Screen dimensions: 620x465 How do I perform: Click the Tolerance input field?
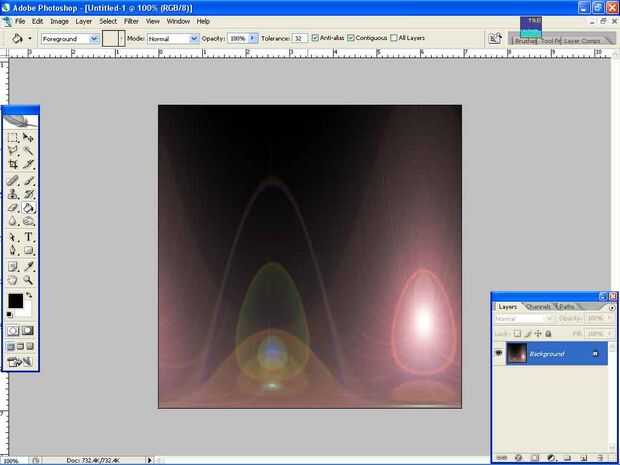coord(300,38)
